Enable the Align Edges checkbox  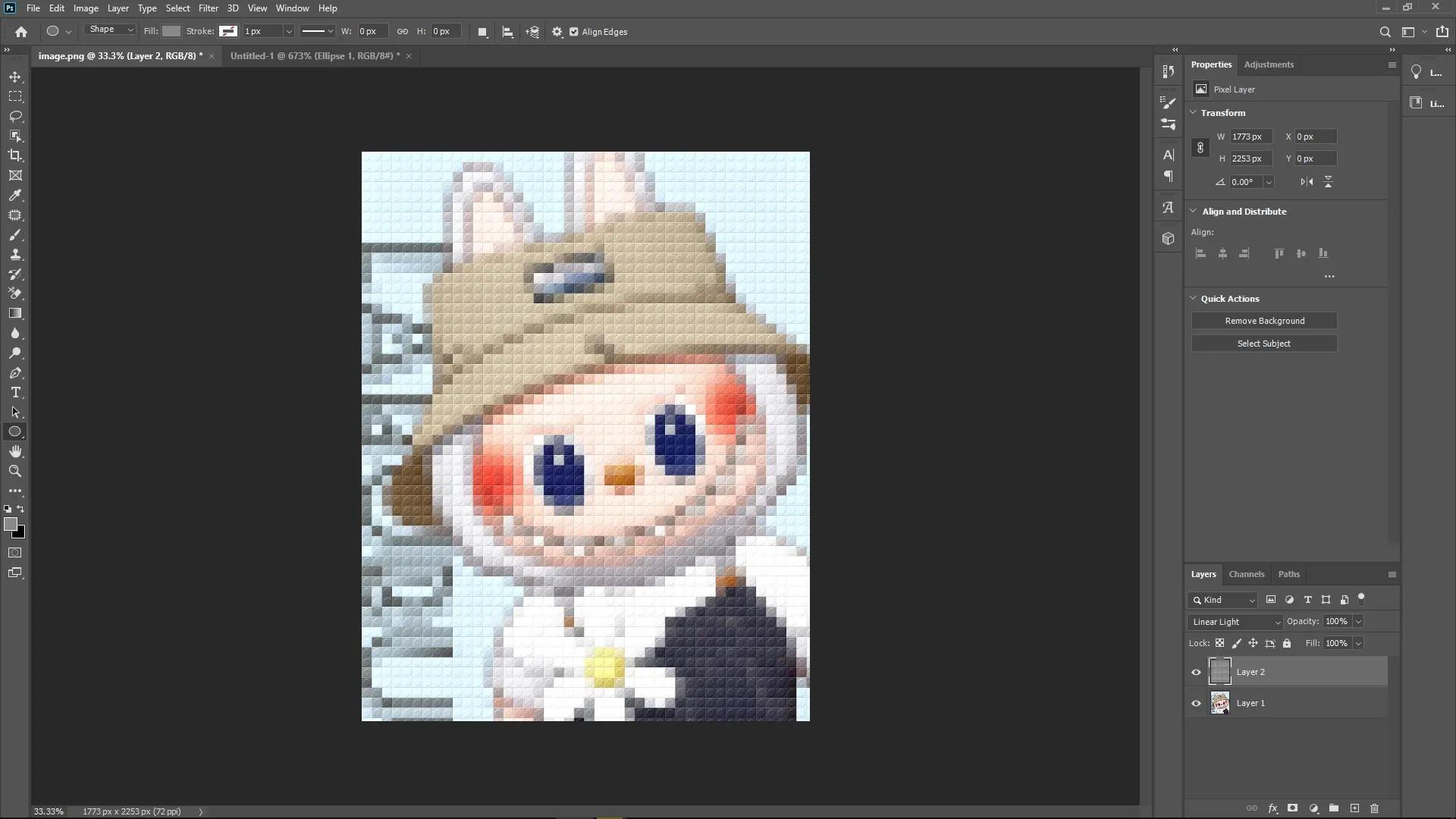pos(575,32)
